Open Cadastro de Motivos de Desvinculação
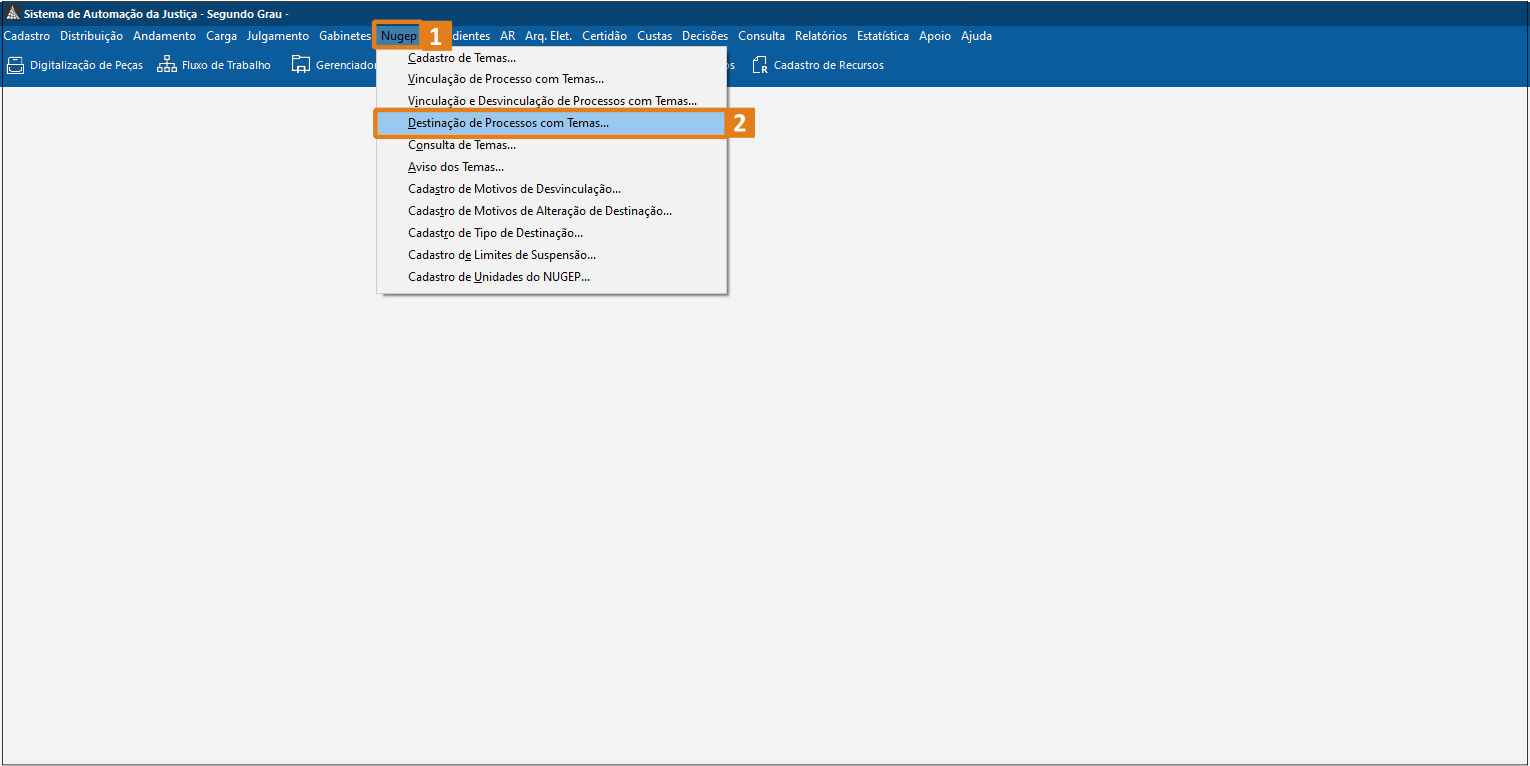Viewport: 1530px width, 766px height. (x=514, y=189)
